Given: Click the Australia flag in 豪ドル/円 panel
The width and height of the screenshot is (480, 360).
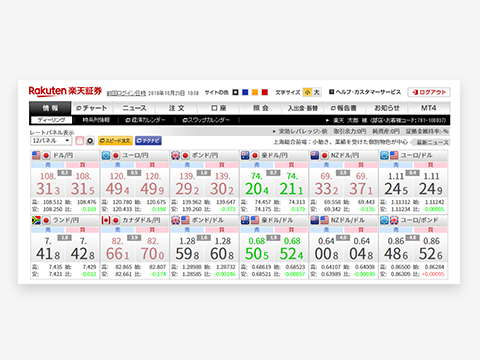Looking at the screenshot, I should coord(245,155).
